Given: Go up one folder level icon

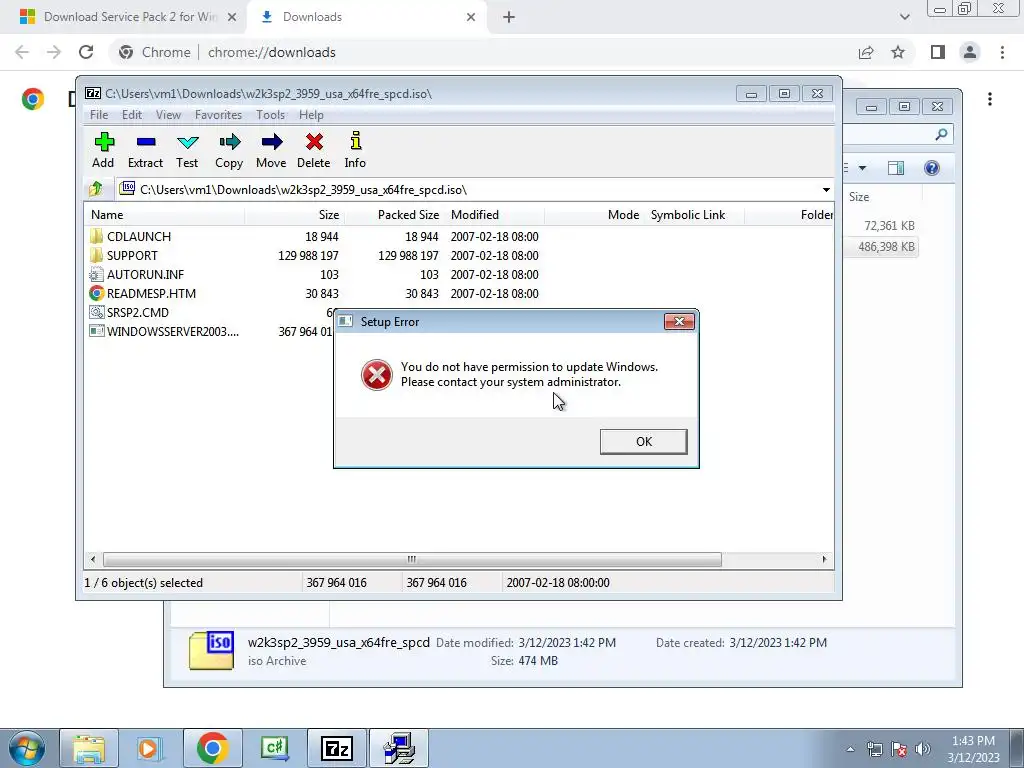Looking at the screenshot, I should tap(97, 189).
